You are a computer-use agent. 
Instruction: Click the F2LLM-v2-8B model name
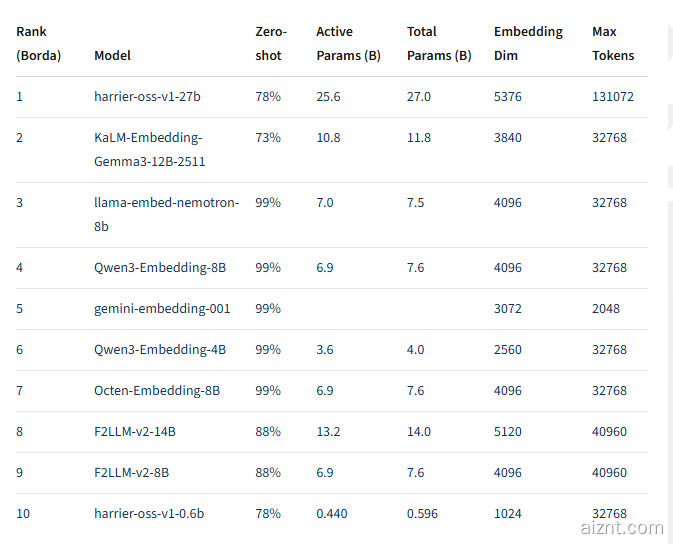click(x=133, y=473)
